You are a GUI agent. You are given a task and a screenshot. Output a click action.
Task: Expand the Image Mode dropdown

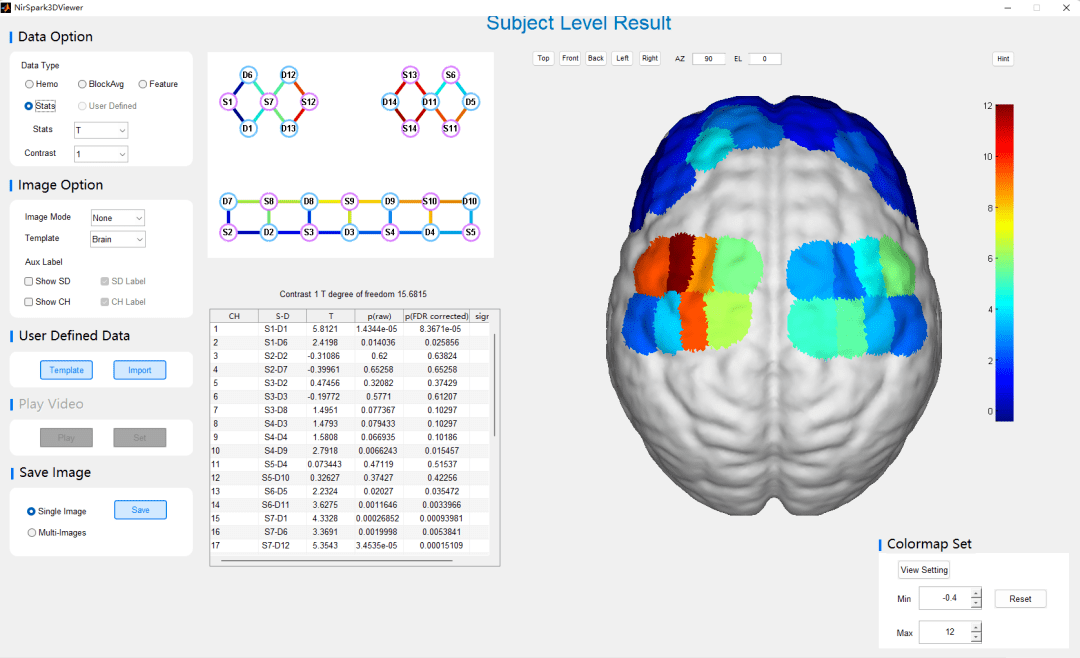[x=118, y=217]
